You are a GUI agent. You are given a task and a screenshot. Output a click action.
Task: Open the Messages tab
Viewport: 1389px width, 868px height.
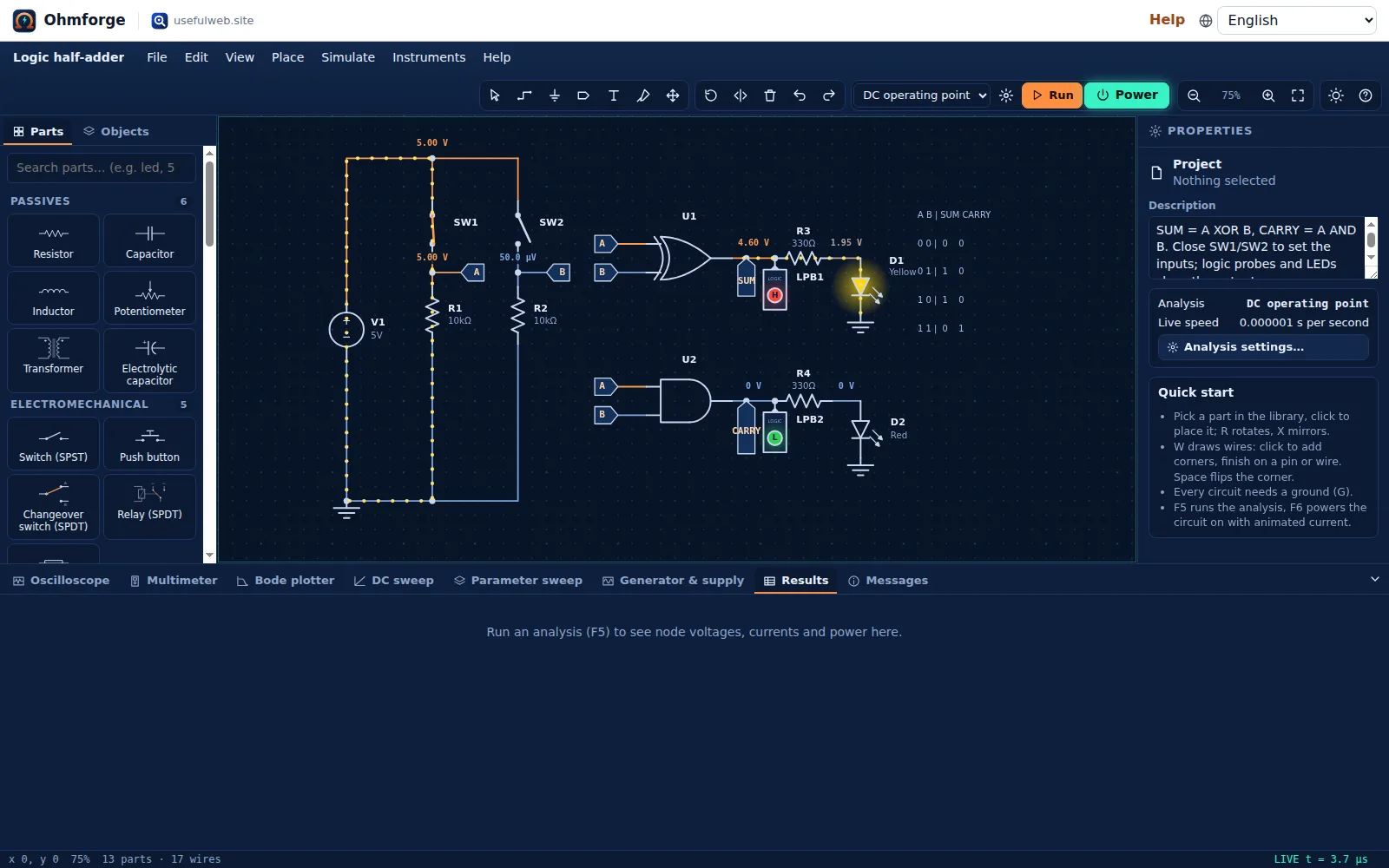coord(888,581)
